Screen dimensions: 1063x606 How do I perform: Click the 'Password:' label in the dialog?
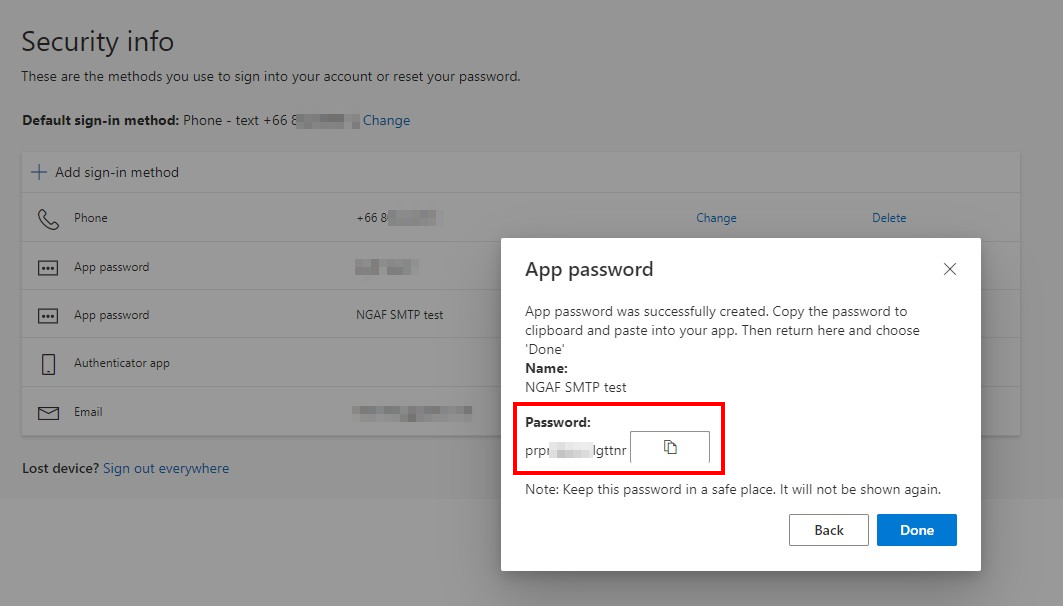tap(558, 422)
